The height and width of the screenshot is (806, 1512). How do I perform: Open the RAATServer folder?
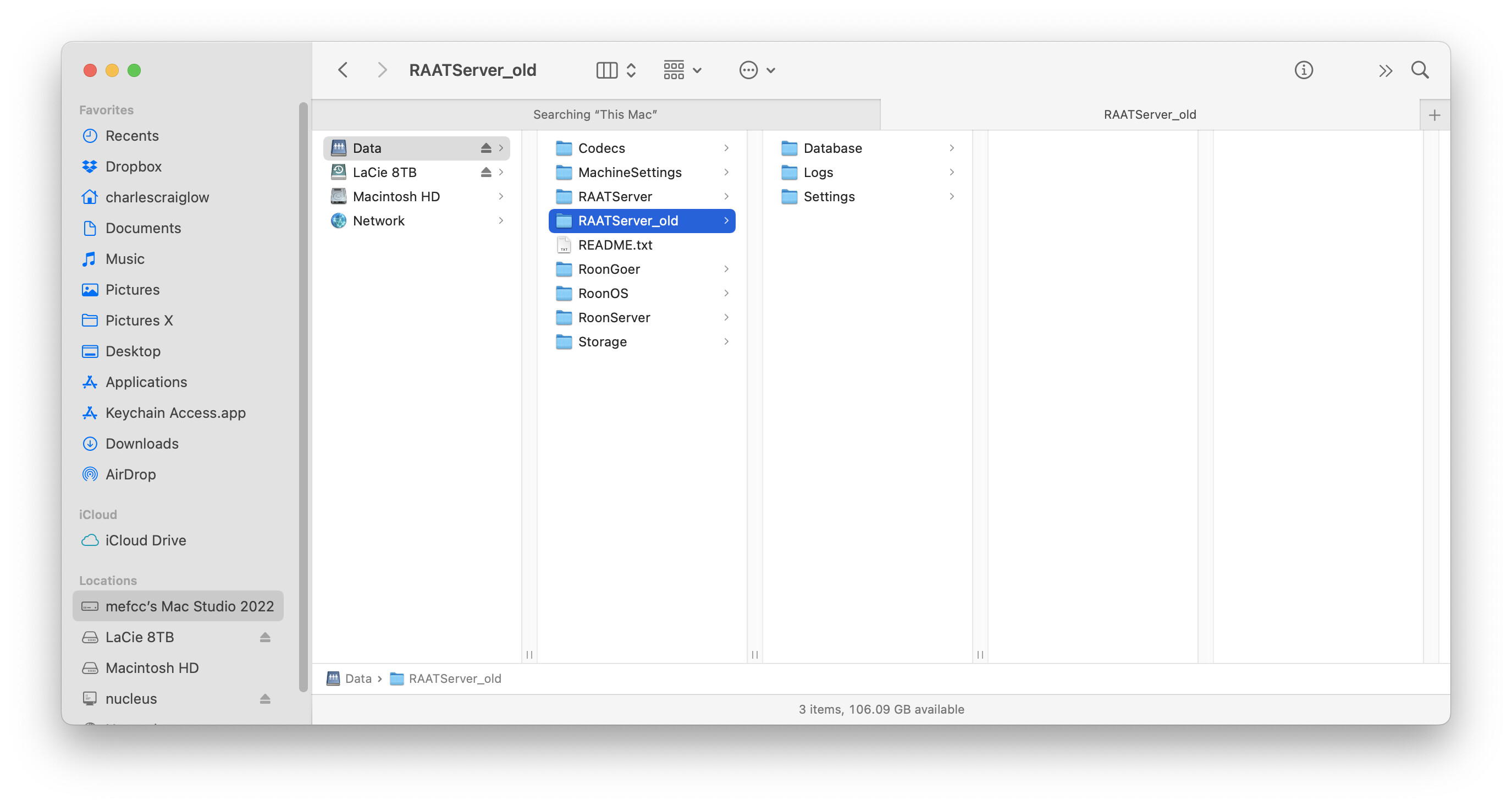tap(642, 196)
